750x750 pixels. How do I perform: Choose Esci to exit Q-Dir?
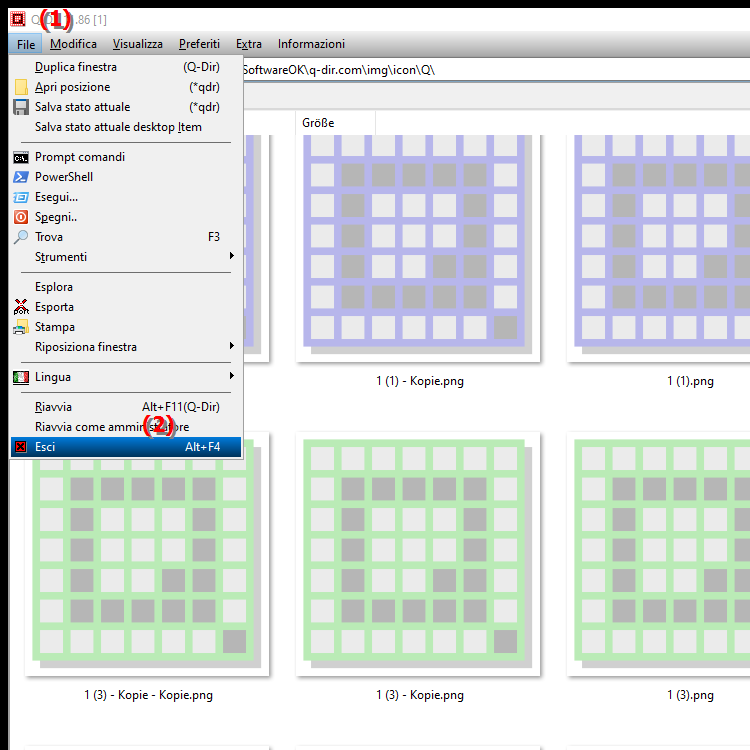pyautogui.click(x=126, y=447)
